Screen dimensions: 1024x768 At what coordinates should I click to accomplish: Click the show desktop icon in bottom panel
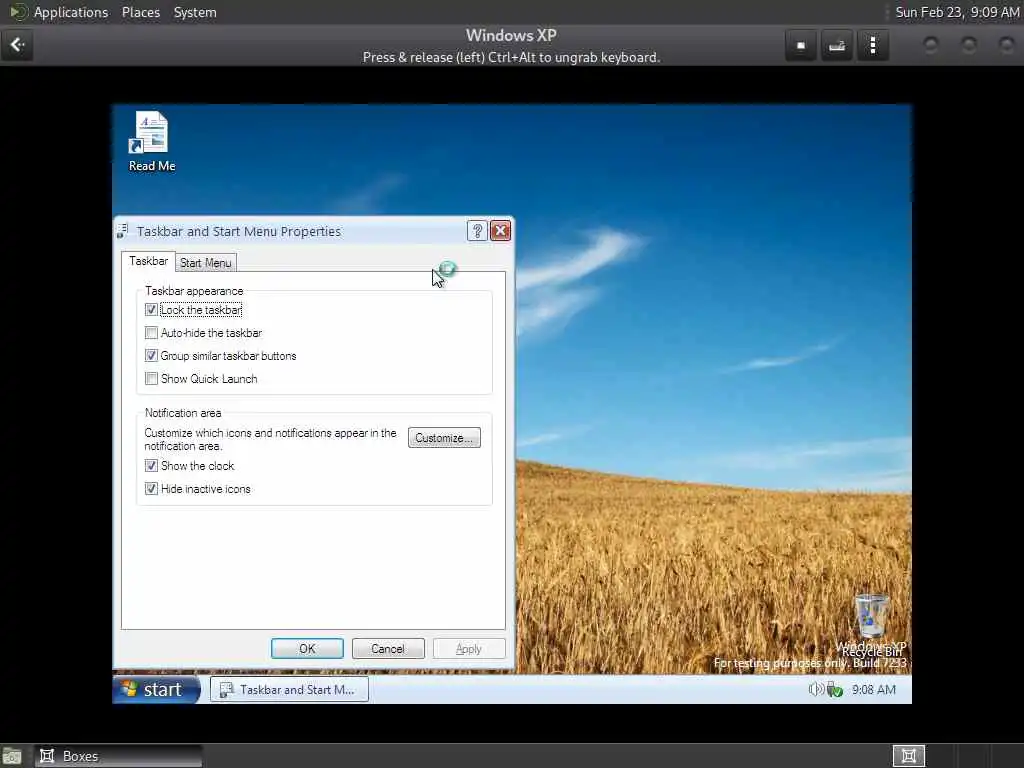[x=11, y=756]
